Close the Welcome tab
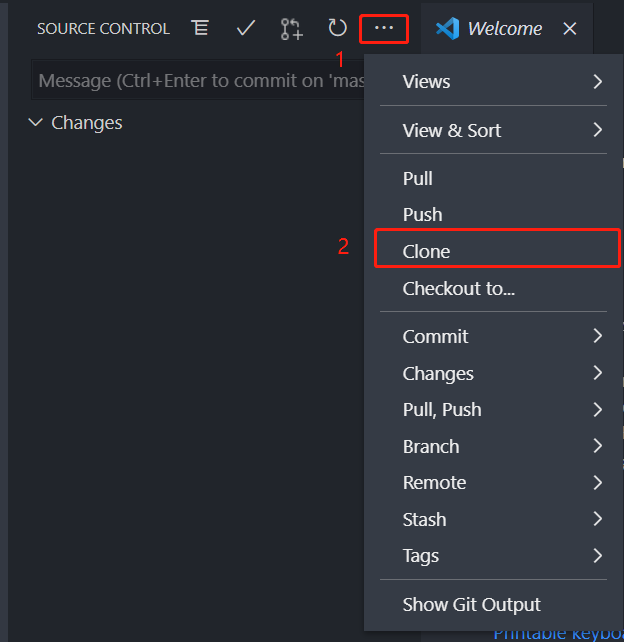 pyautogui.click(x=570, y=29)
